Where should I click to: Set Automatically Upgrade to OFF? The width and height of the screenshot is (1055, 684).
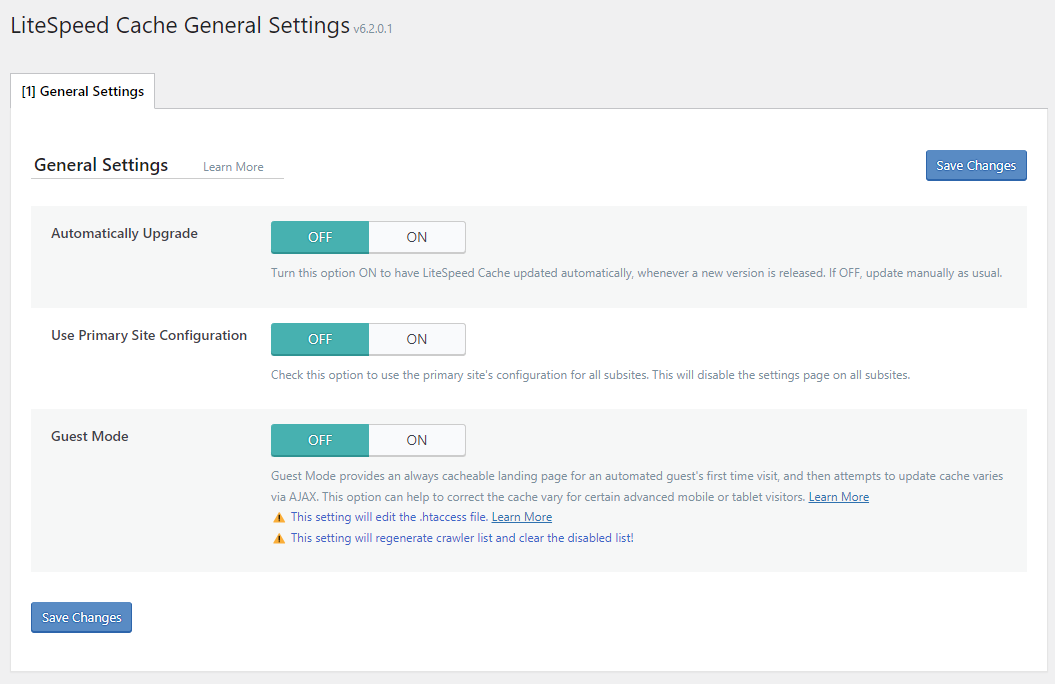pos(320,237)
